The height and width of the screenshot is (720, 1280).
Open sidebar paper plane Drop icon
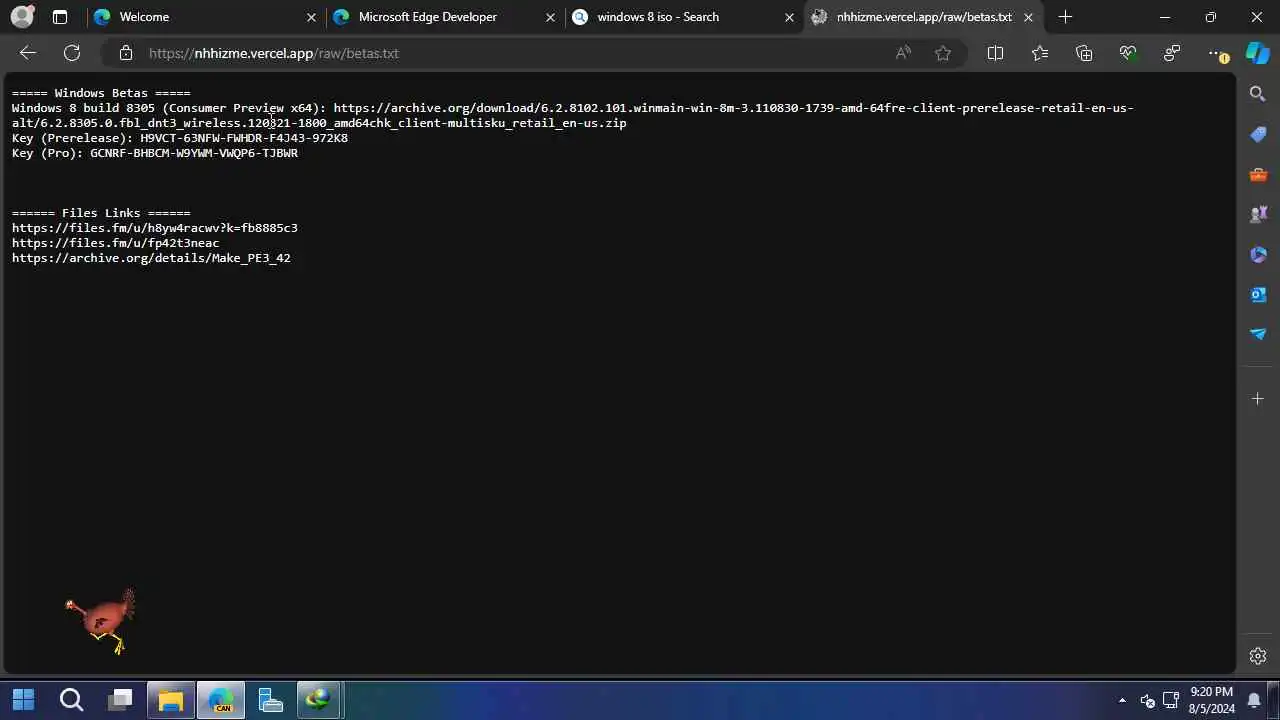click(x=1258, y=334)
